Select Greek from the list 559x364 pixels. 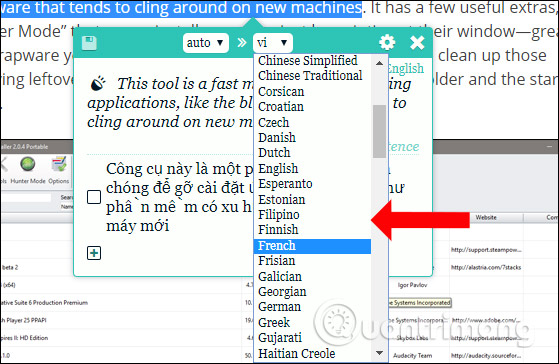pyautogui.click(x=312, y=322)
